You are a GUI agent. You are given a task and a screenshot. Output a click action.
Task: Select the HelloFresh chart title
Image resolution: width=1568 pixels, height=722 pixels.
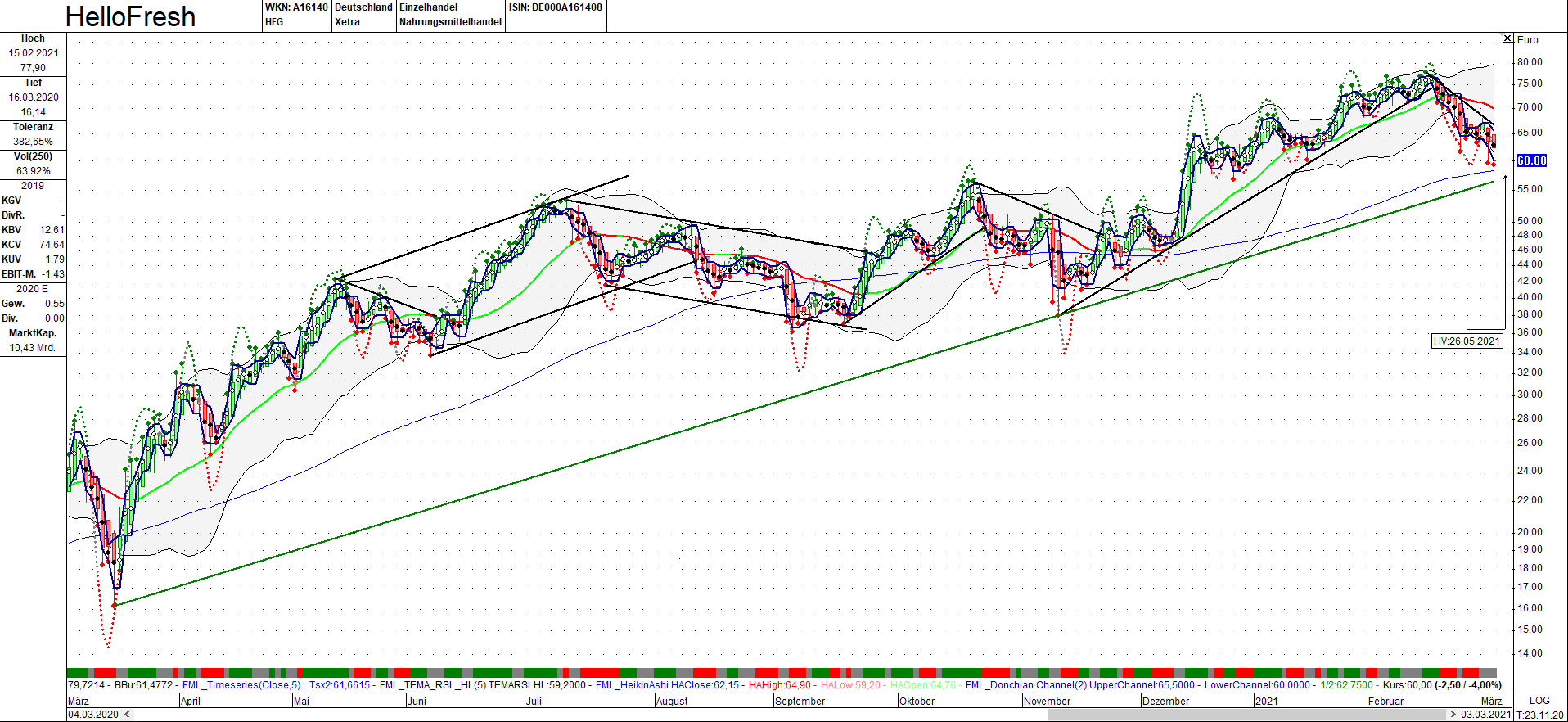click(x=130, y=16)
